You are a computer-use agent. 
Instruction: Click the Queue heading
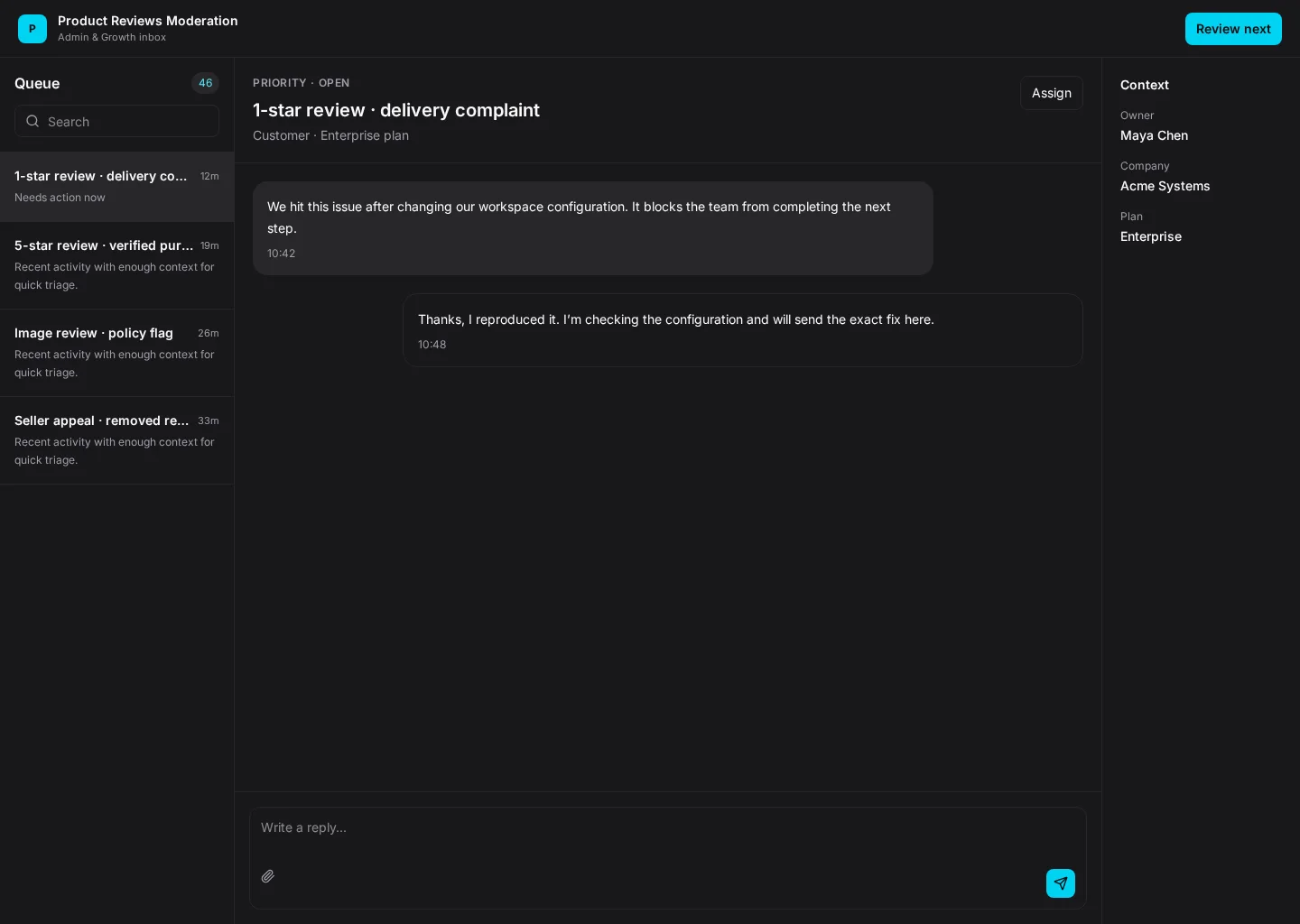click(37, 83)
